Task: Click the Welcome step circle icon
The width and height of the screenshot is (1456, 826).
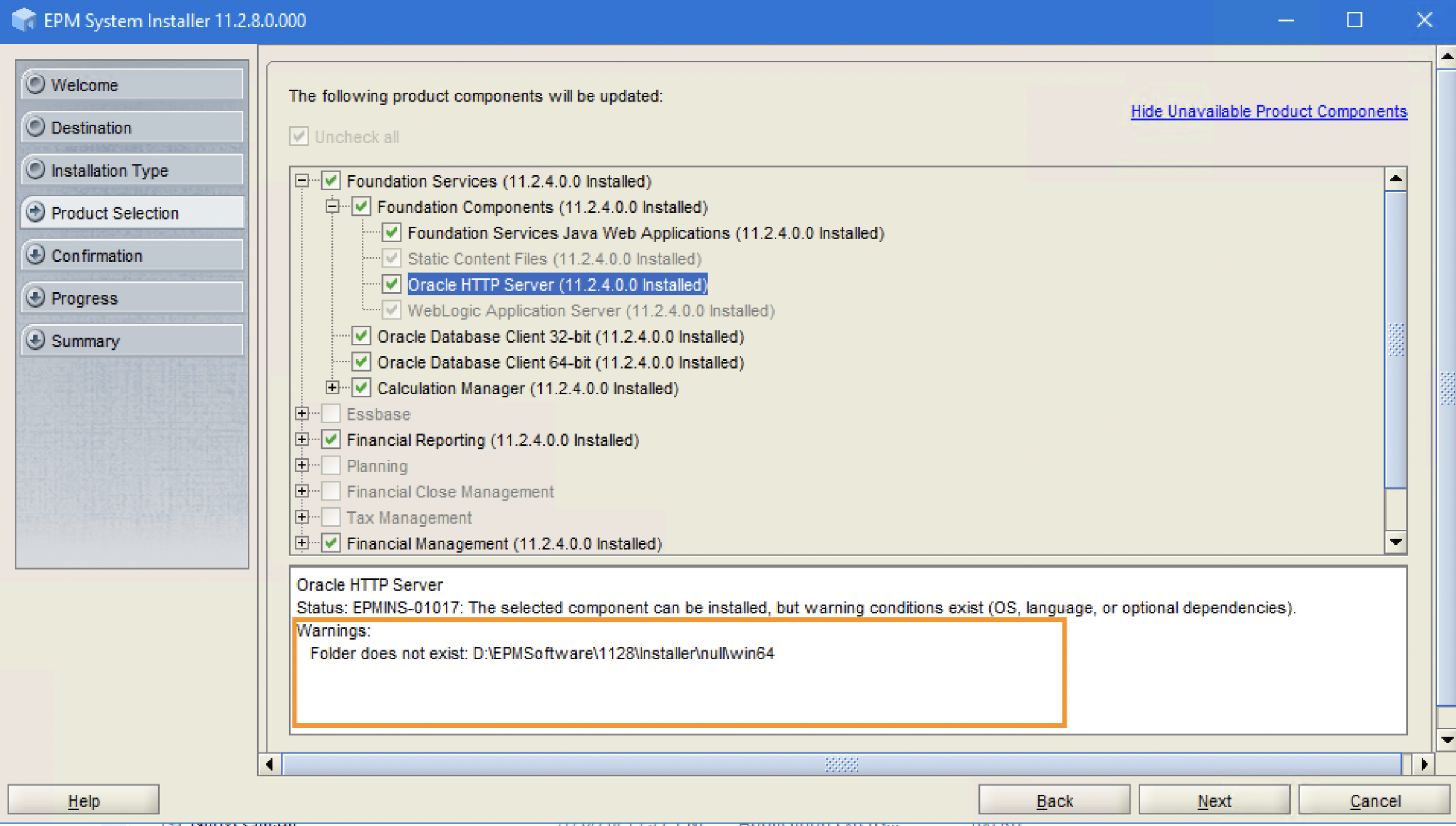Action: [36, 84]
